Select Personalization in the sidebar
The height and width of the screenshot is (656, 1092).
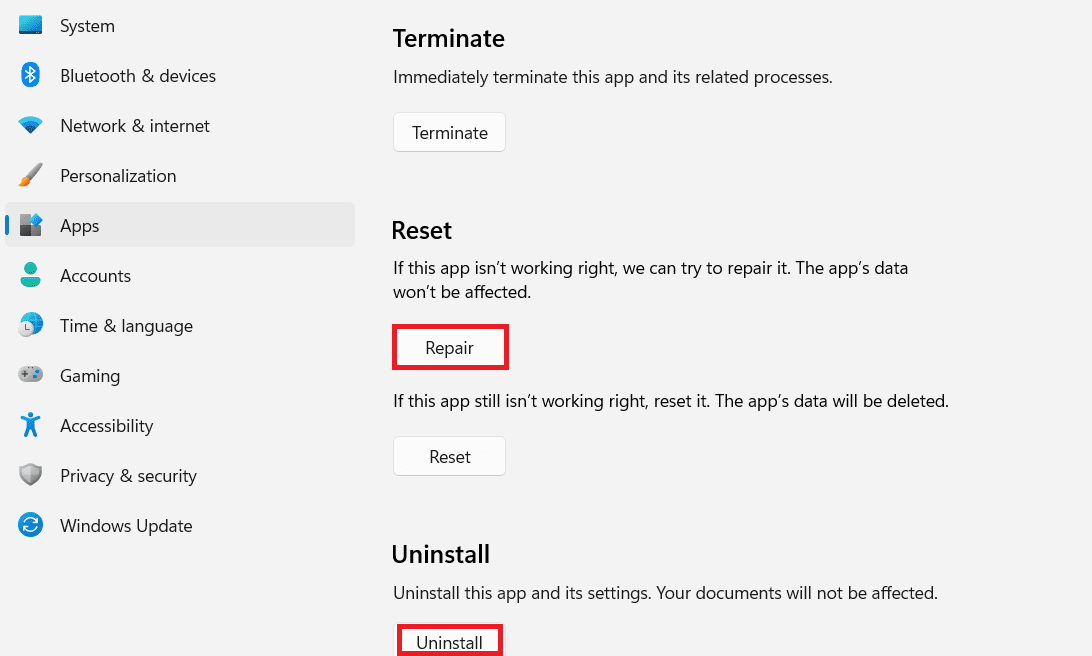(118, 175)
